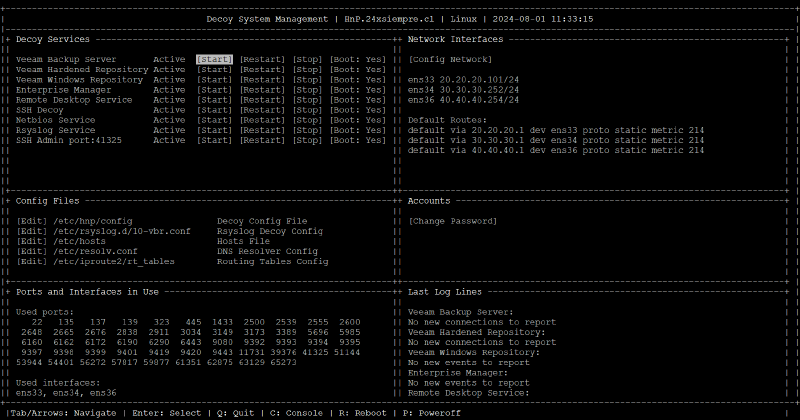Edit /etc/rsyslog.d/10-vbr.conf file
This screenshot has height=420, width=800.
(32, 231)
